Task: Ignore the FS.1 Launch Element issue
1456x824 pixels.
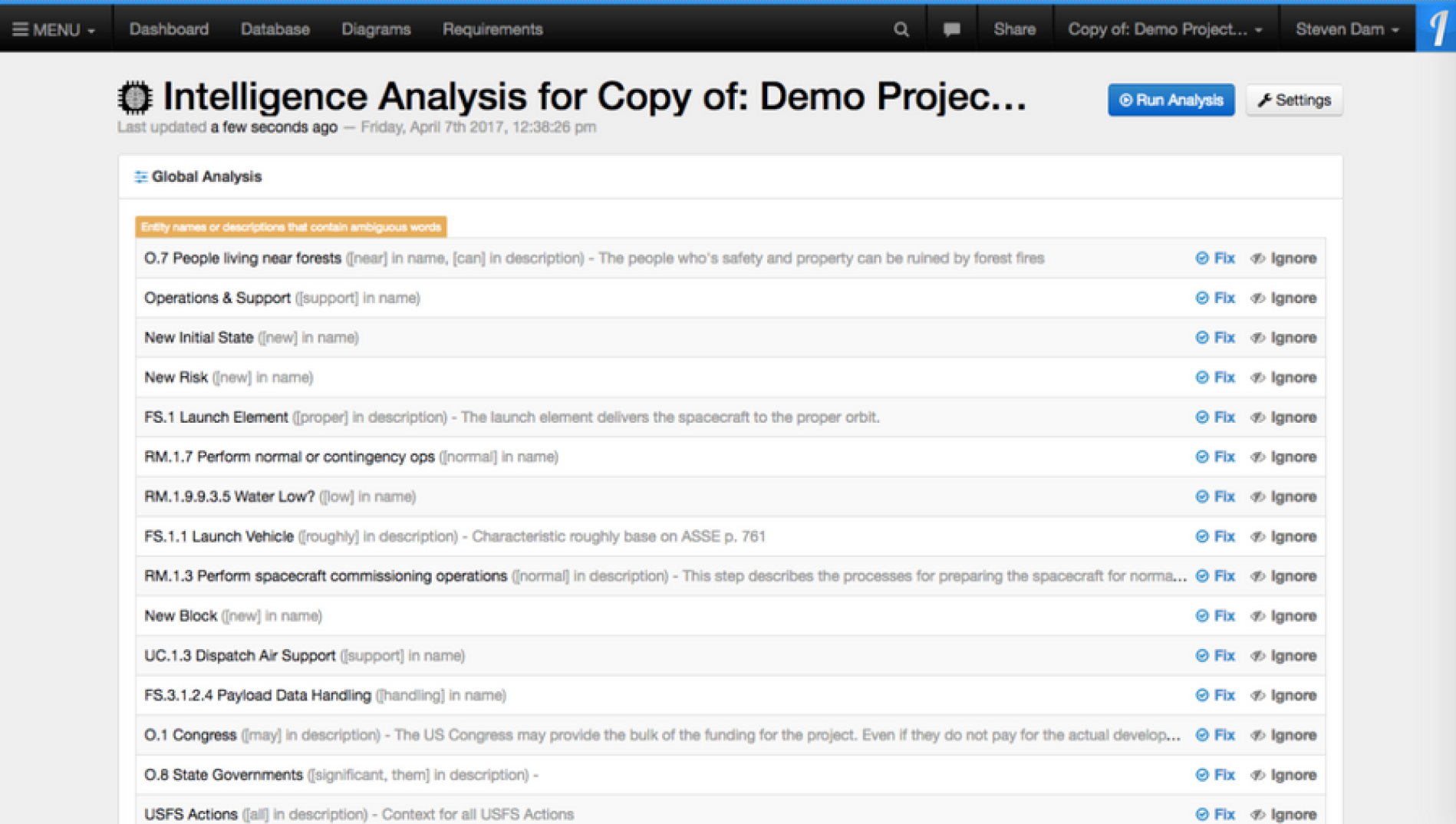Action: [1283, 417]
